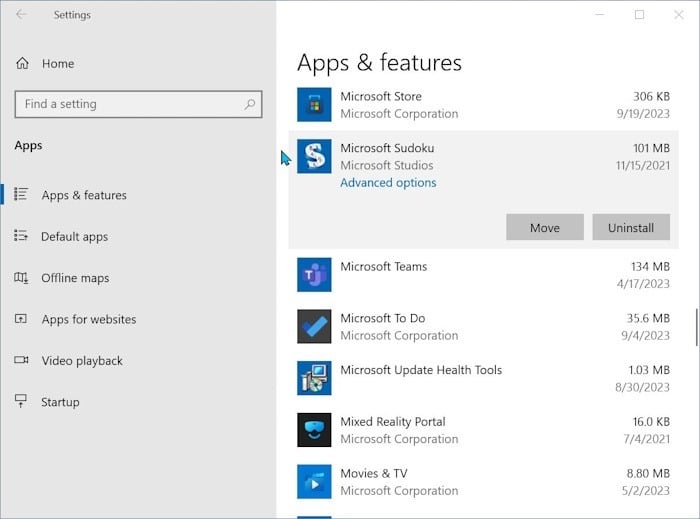
Task: Open Advanced options for Microsoft Sudoku
Action: click(x=388, y=183)
